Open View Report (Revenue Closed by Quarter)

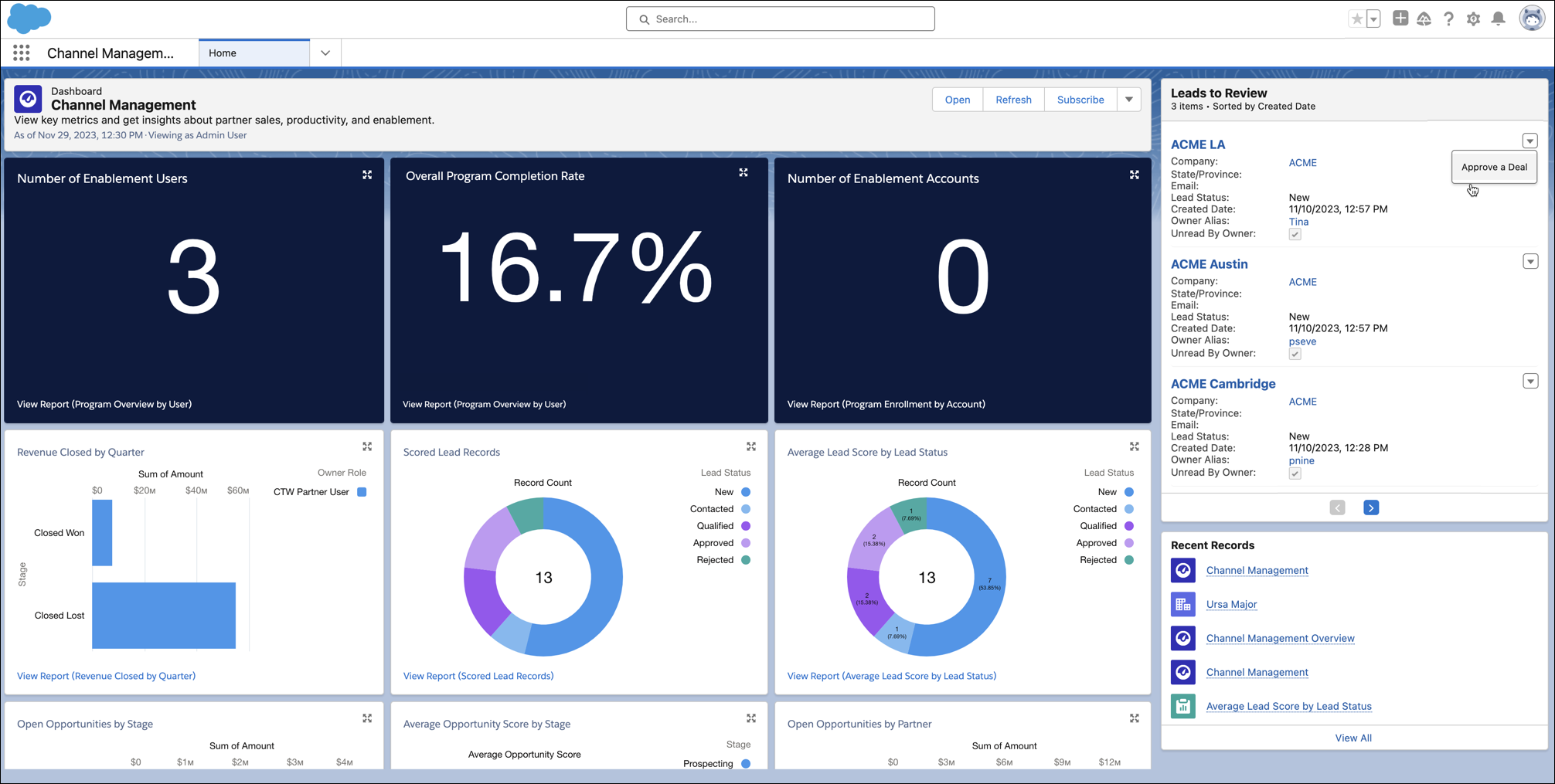(106, 676)
